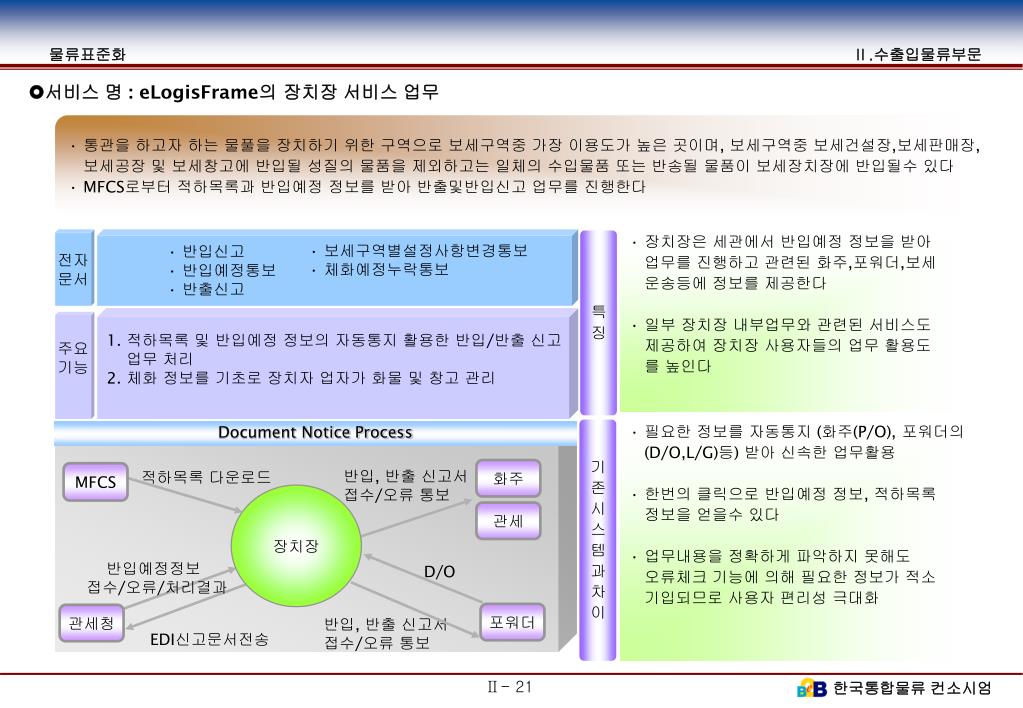Click function item 2 about 체화 정보
This screenshot has width=1023, height=708.
click(301, 378)
